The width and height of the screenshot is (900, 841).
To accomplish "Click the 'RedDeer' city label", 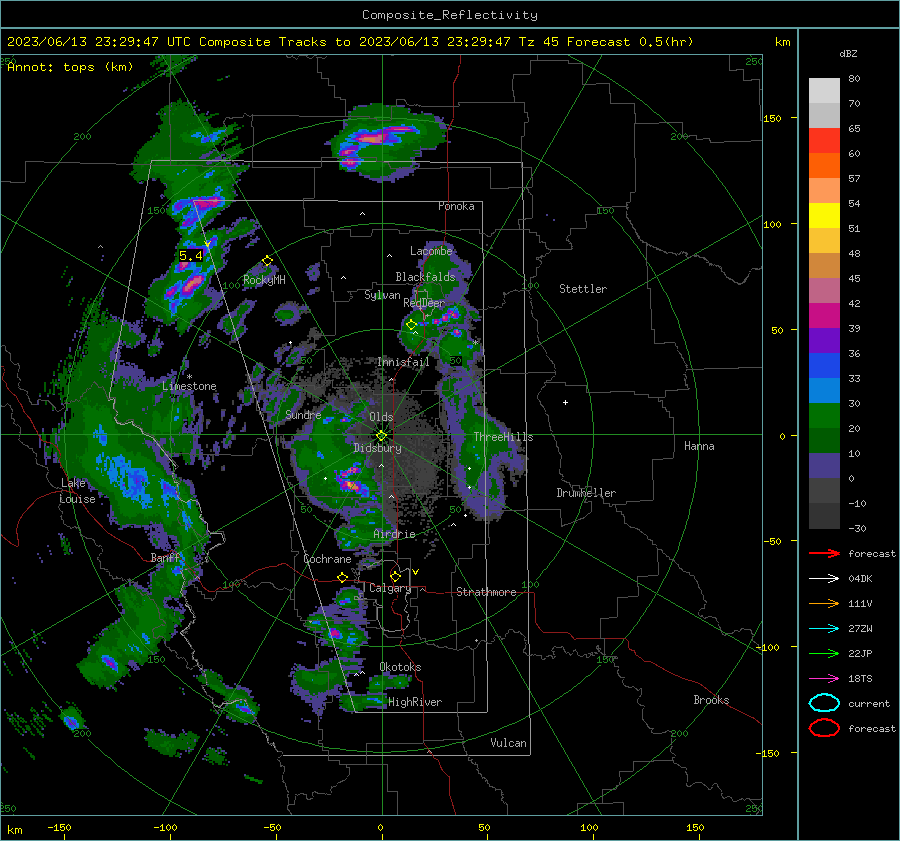I will pyautogui.click(x=424, y=303).
